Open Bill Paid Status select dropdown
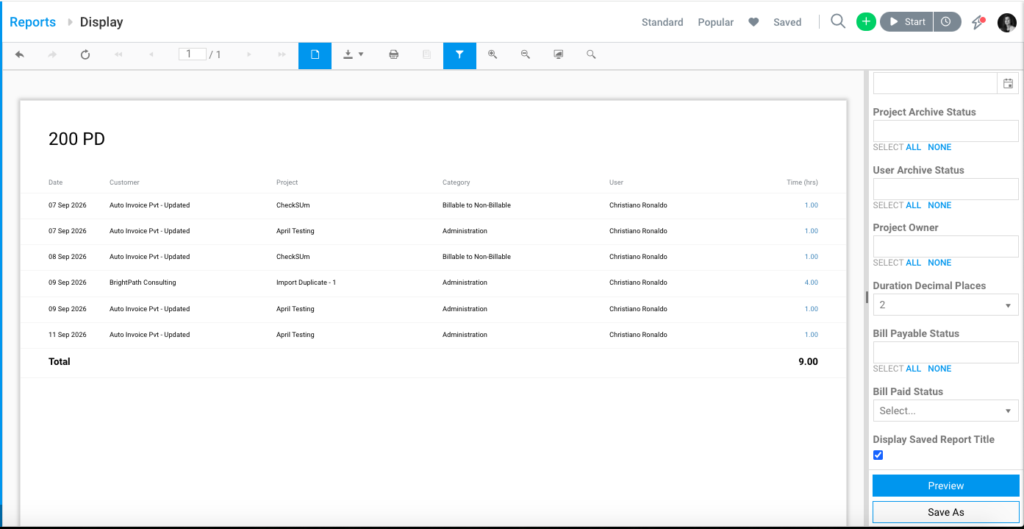This screenshot has height=529, width=1024. click(946, 411)
